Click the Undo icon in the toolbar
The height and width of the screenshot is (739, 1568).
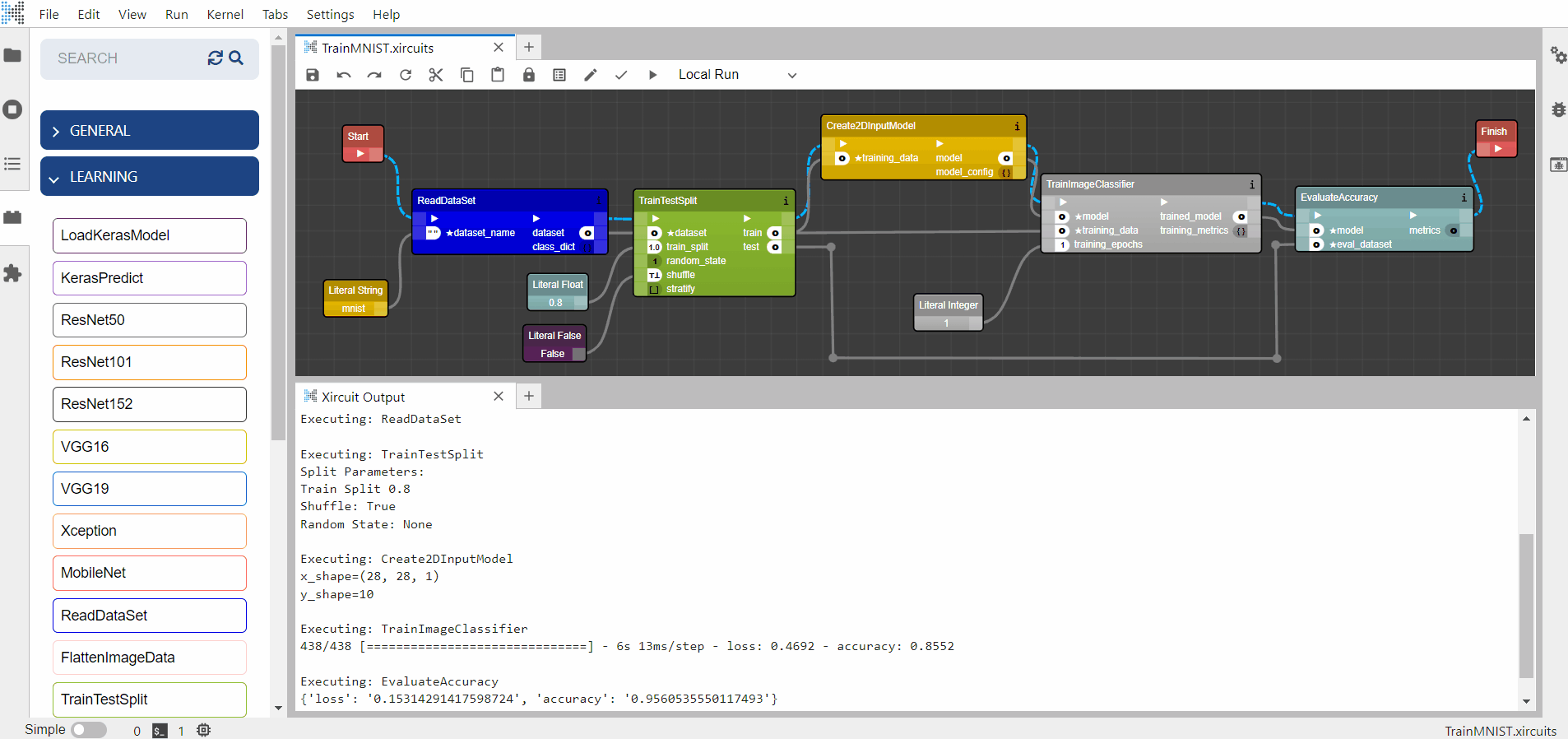344,75
